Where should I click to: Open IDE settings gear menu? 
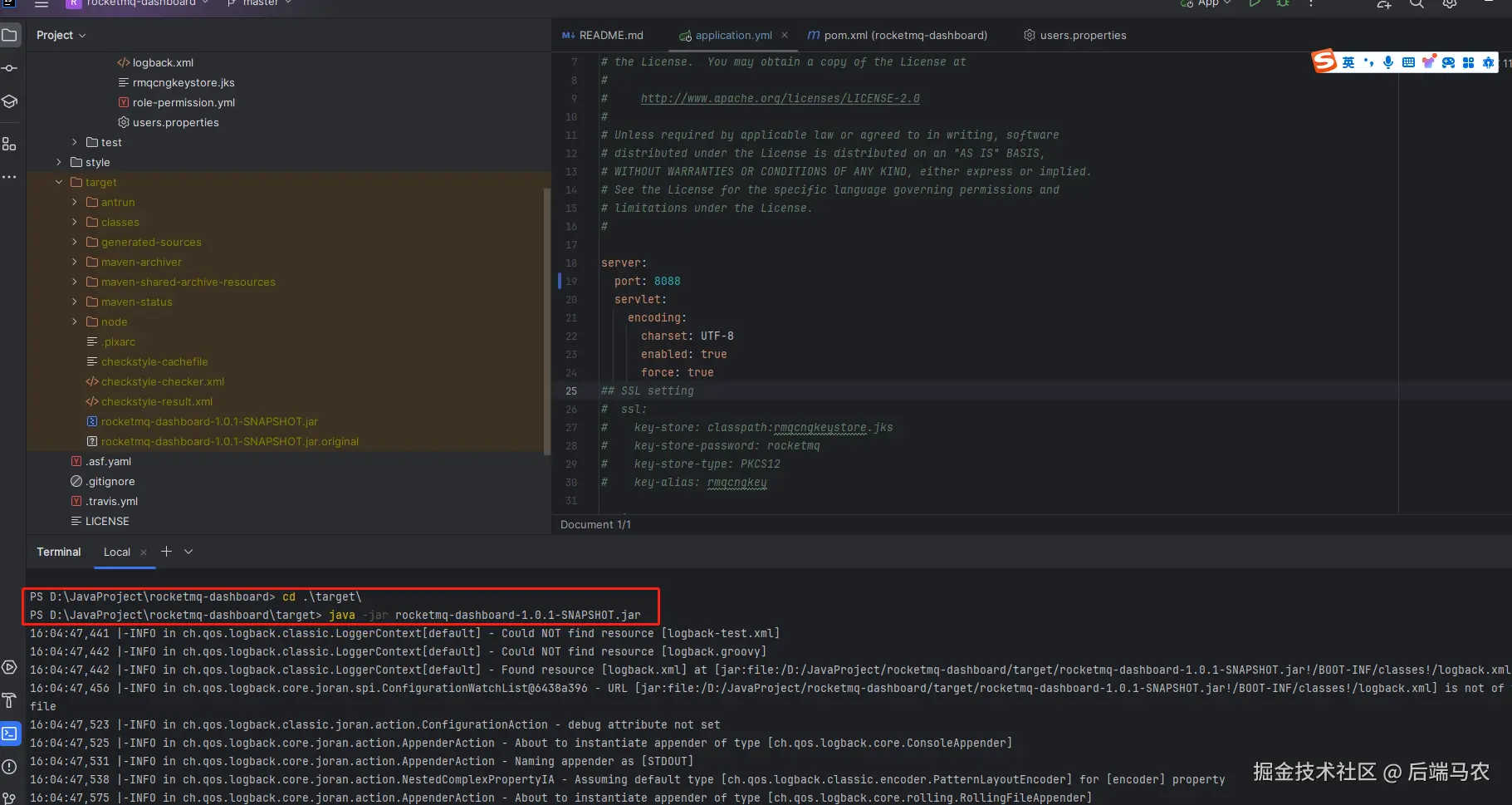tap(1450, 3)
